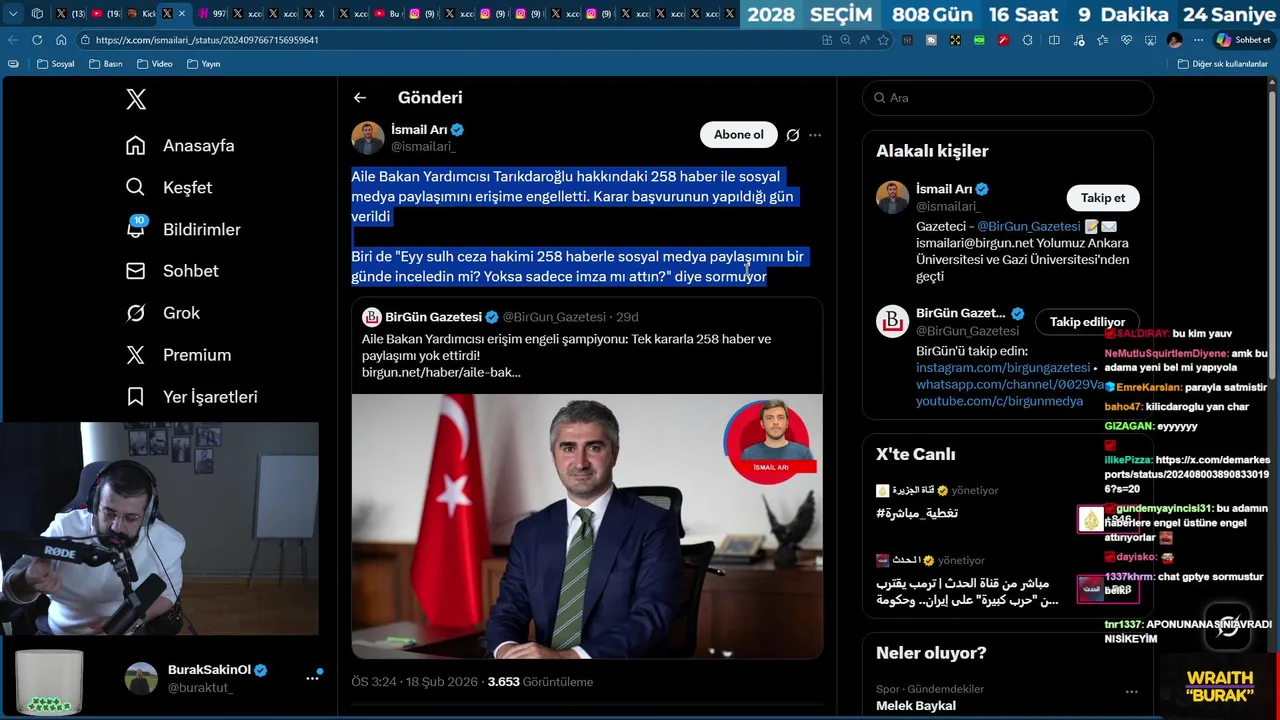Viewport: 1280px width, 720px height.
Task: Click BurakSakinOl account avatar
Action: coord(141,678)
